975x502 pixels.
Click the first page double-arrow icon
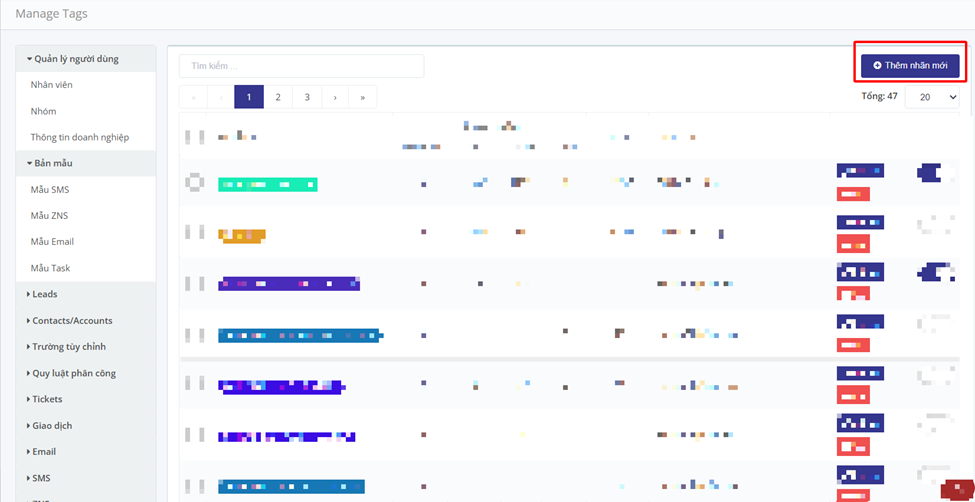tap(193, 97)
